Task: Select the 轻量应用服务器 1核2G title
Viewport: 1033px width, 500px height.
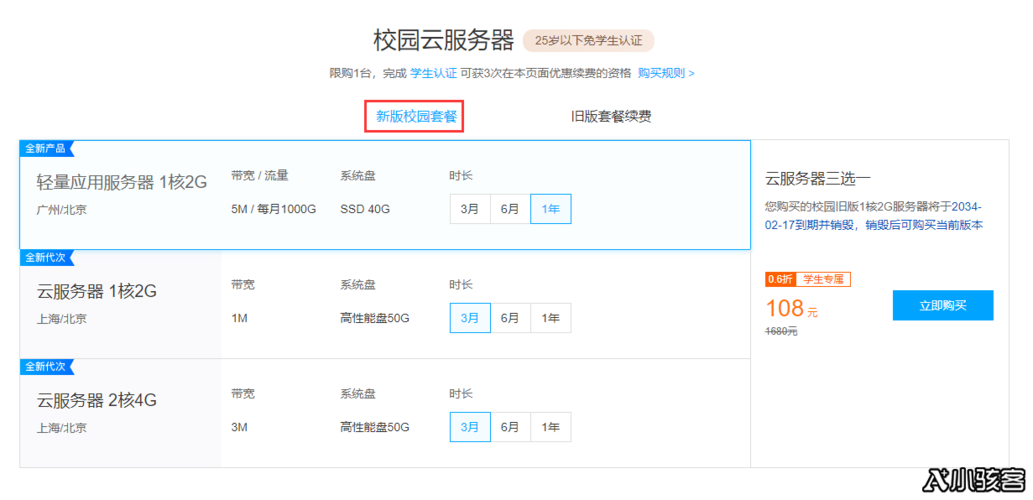Action: coord(122,182)
